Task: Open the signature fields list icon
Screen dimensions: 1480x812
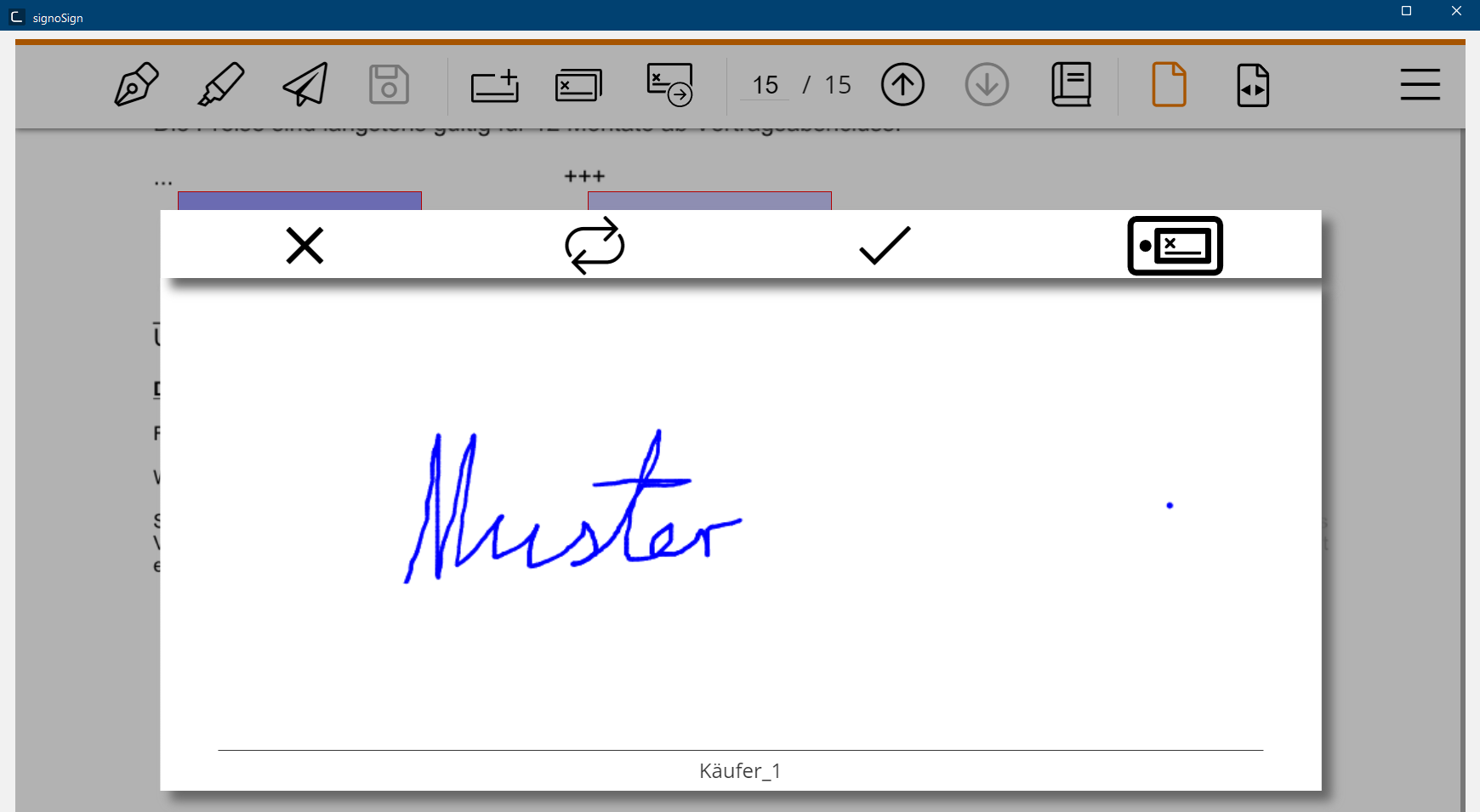Action: pos(578,85)
